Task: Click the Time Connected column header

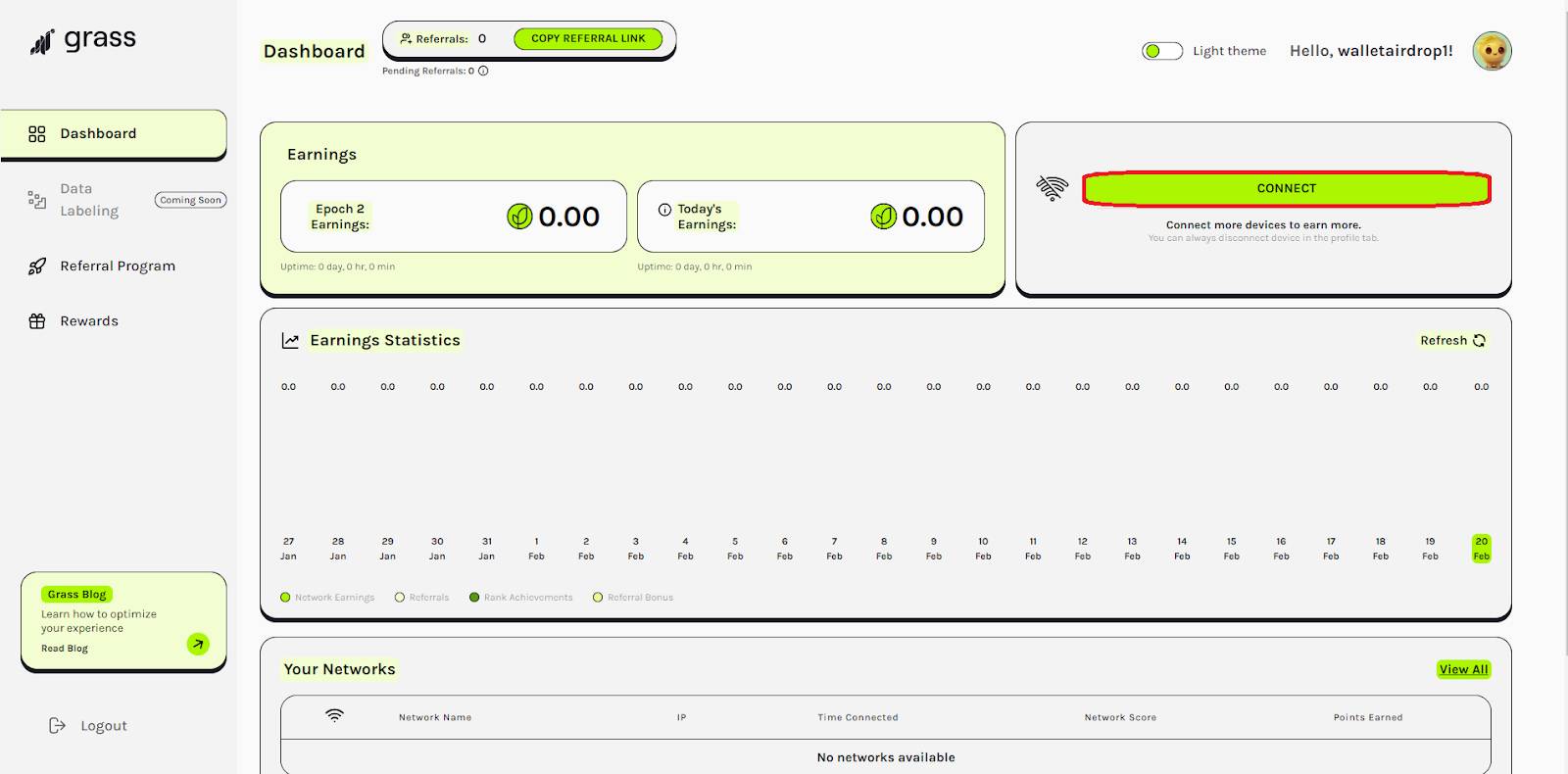Action: 857,718
